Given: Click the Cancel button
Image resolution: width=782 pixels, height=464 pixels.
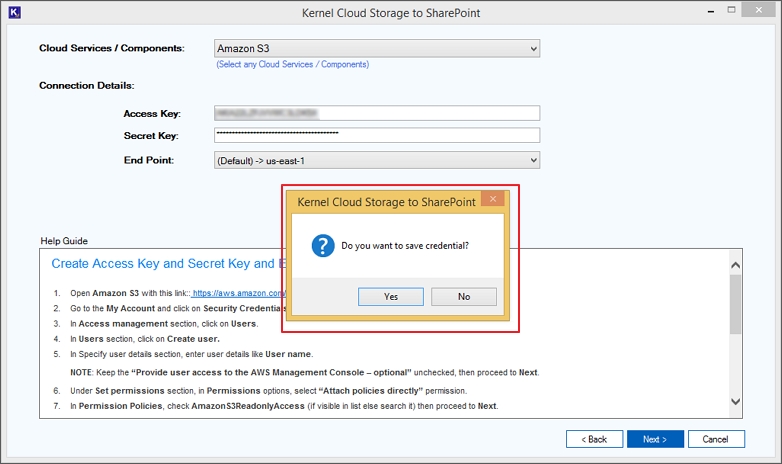Looking at the screenshot, I should click(716, 439).
